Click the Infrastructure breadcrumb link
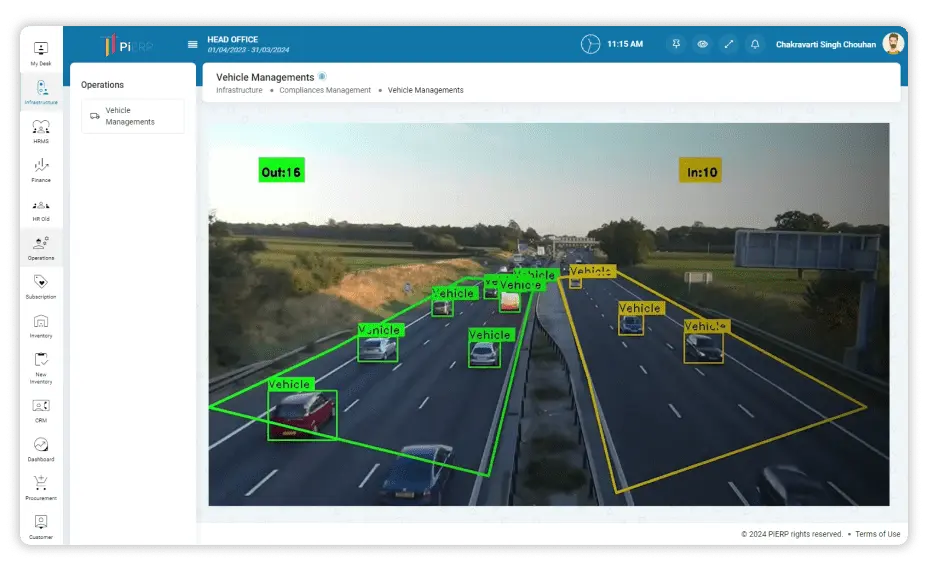The width and height of the screenshot is (928, 571). pyautogui.click(x=239, y=90)
